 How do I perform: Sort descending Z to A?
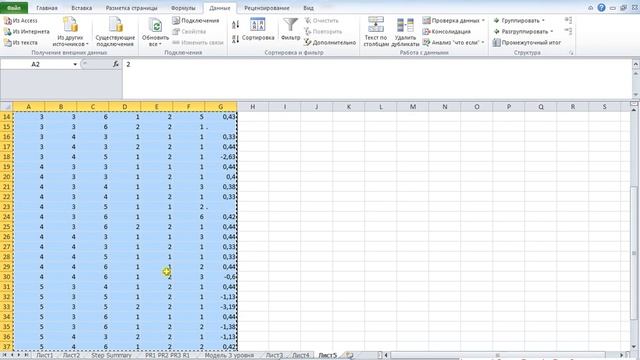[x=236, y=39]
